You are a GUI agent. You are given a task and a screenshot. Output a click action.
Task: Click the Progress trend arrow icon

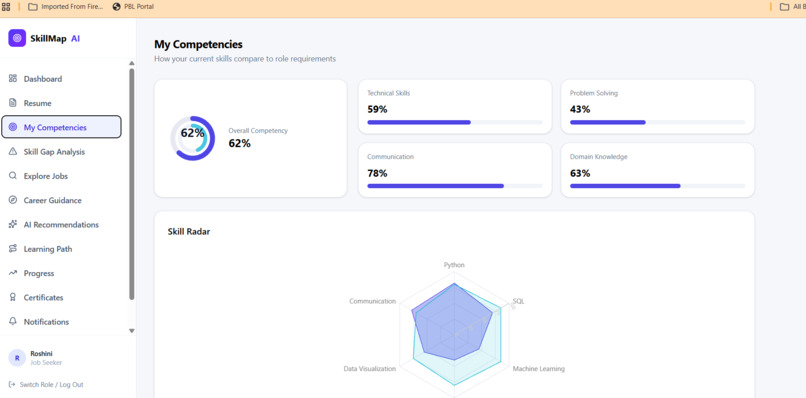click(13, 273)
